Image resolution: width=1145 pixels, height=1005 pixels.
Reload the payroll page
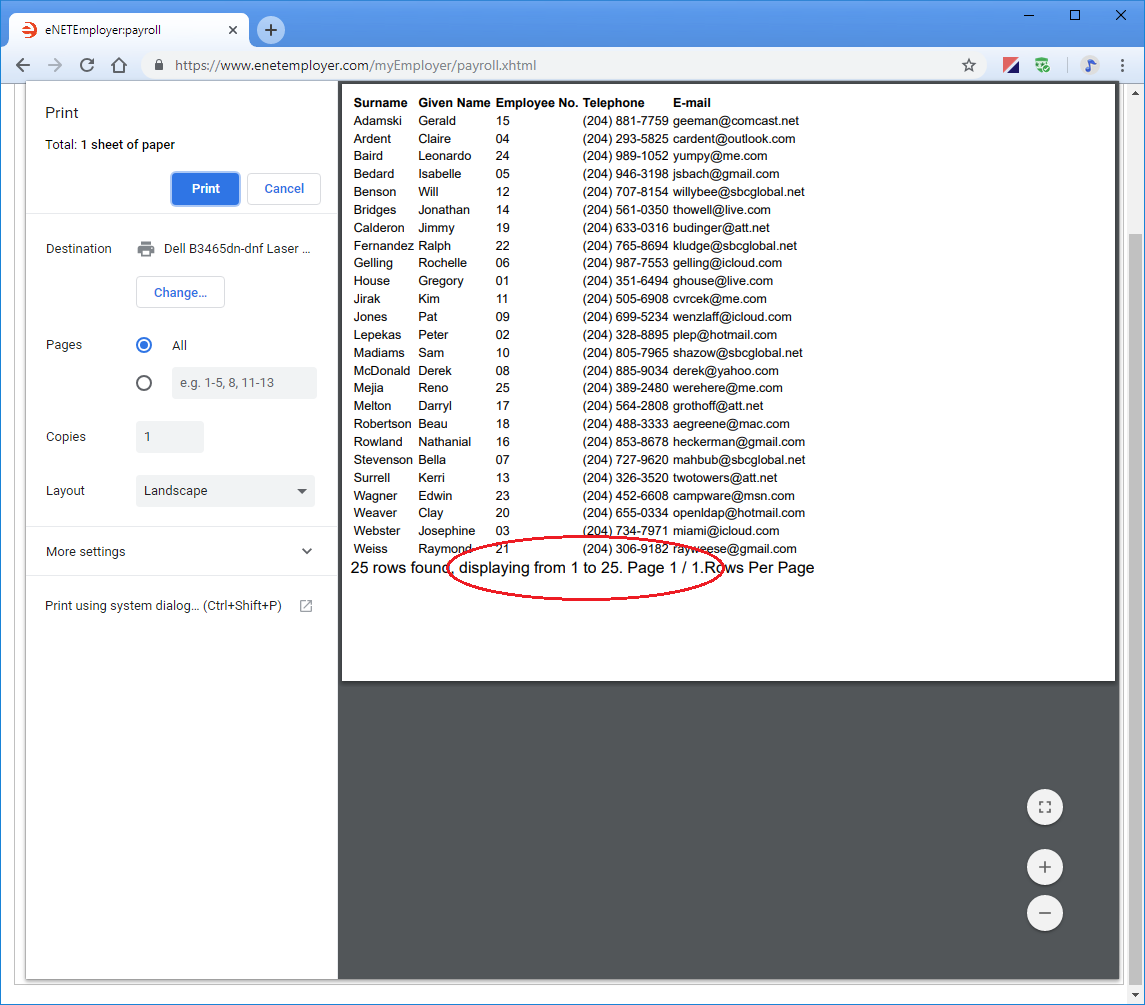tap(87, 65)
